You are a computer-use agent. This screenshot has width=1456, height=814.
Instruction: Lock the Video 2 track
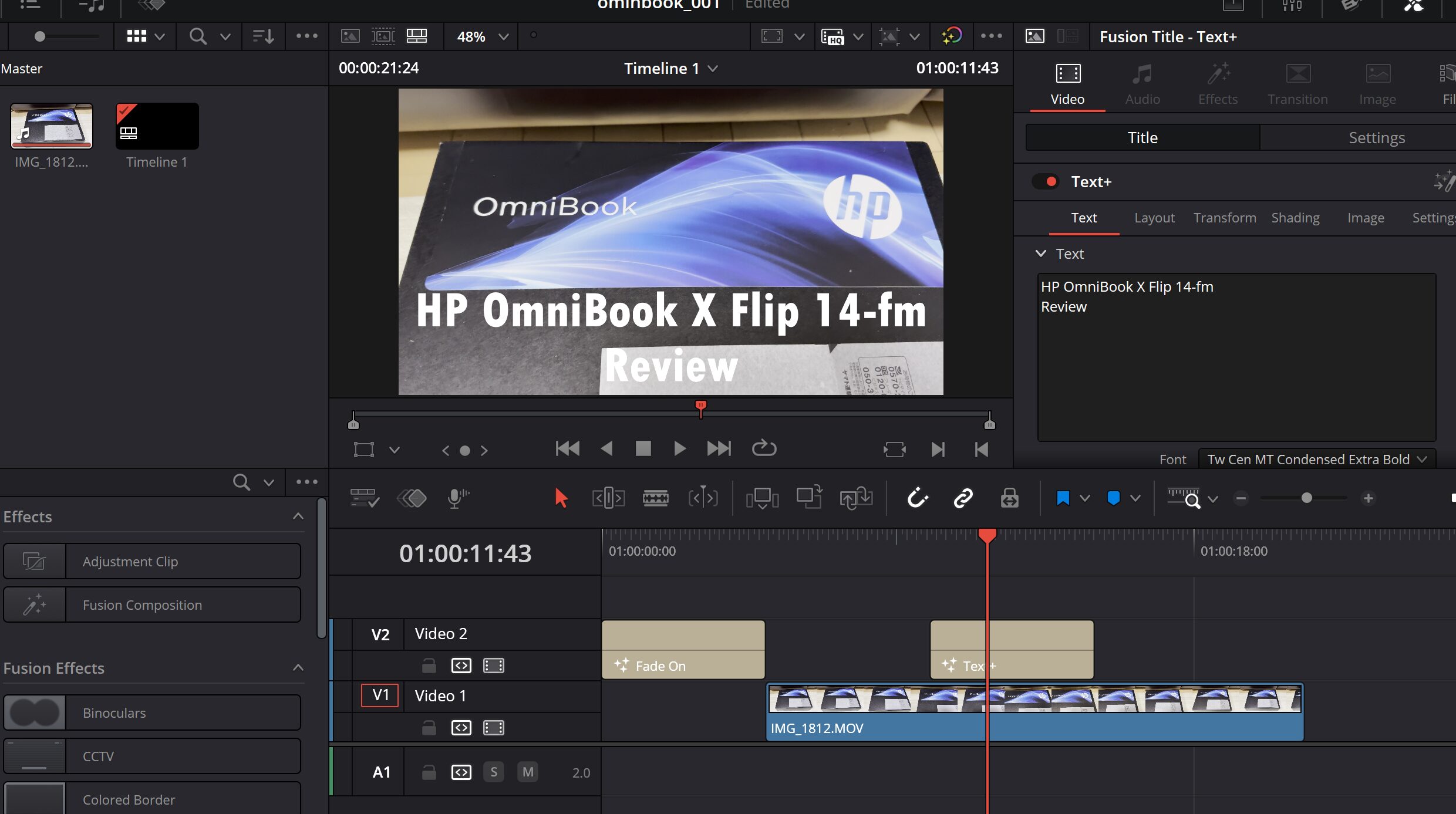[x=429, y=666]
